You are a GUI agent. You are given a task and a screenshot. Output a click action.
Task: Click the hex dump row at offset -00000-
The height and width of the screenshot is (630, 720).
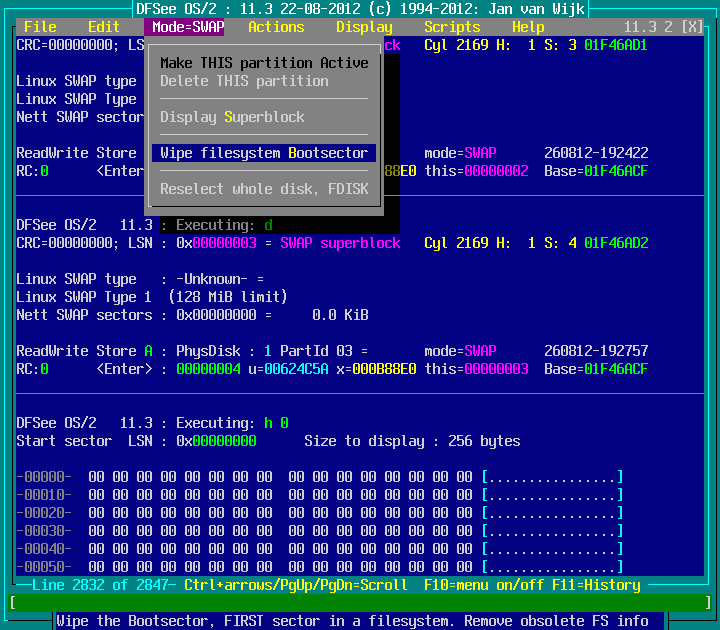pos(320,477)
